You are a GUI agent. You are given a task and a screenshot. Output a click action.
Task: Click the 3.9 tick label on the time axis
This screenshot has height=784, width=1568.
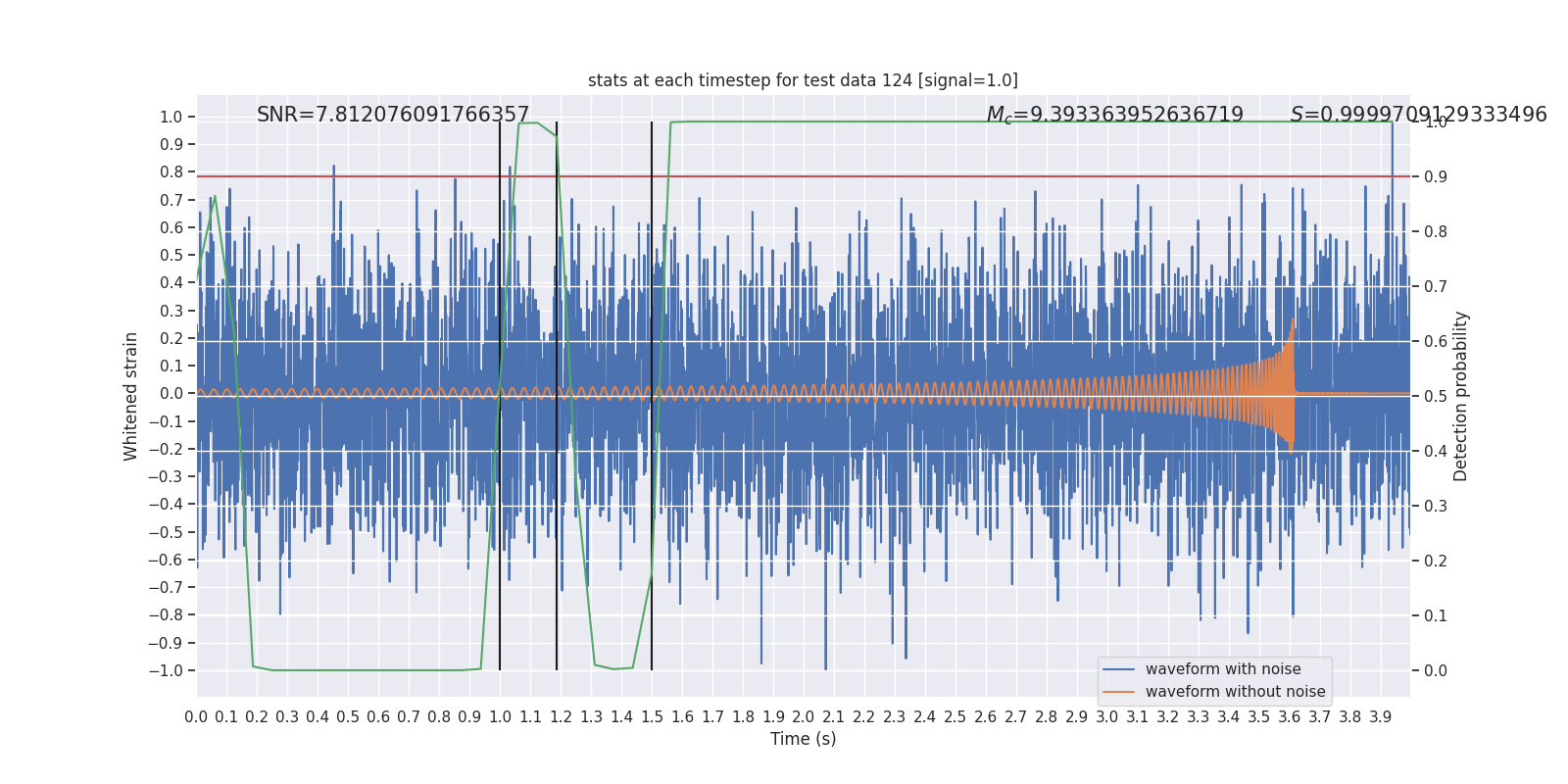click(x=1381, y=717)
